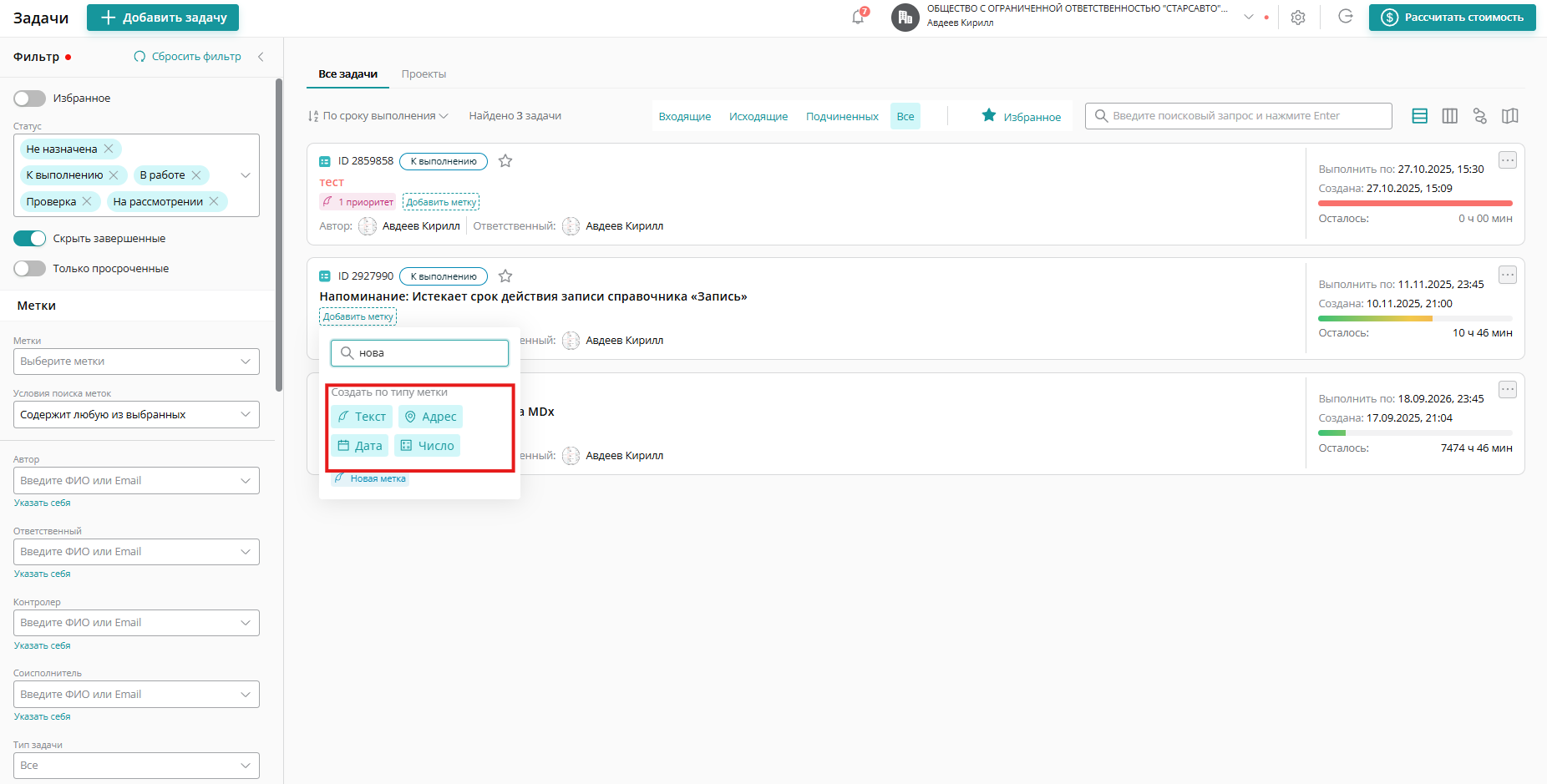Viewport: 1547px width, 784px height.
Task: Open the notifications bell
Action: 858,18
